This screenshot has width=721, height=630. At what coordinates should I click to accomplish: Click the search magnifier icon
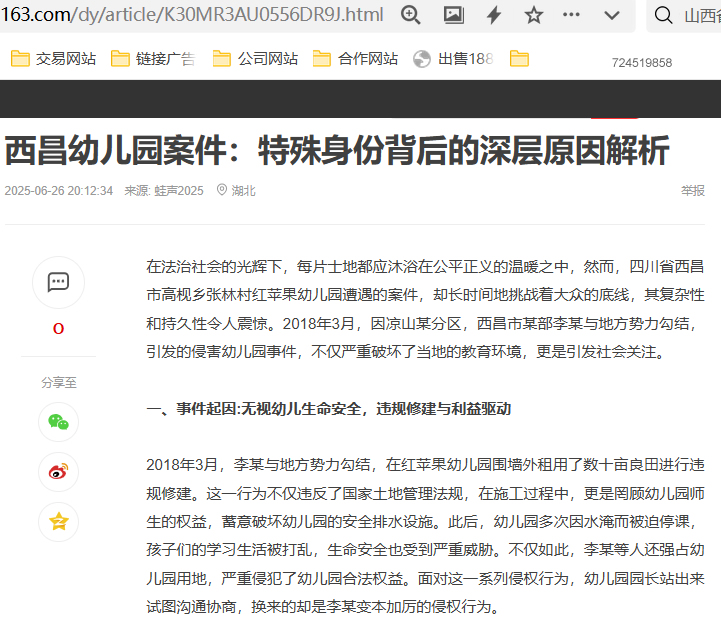[663, 15]
